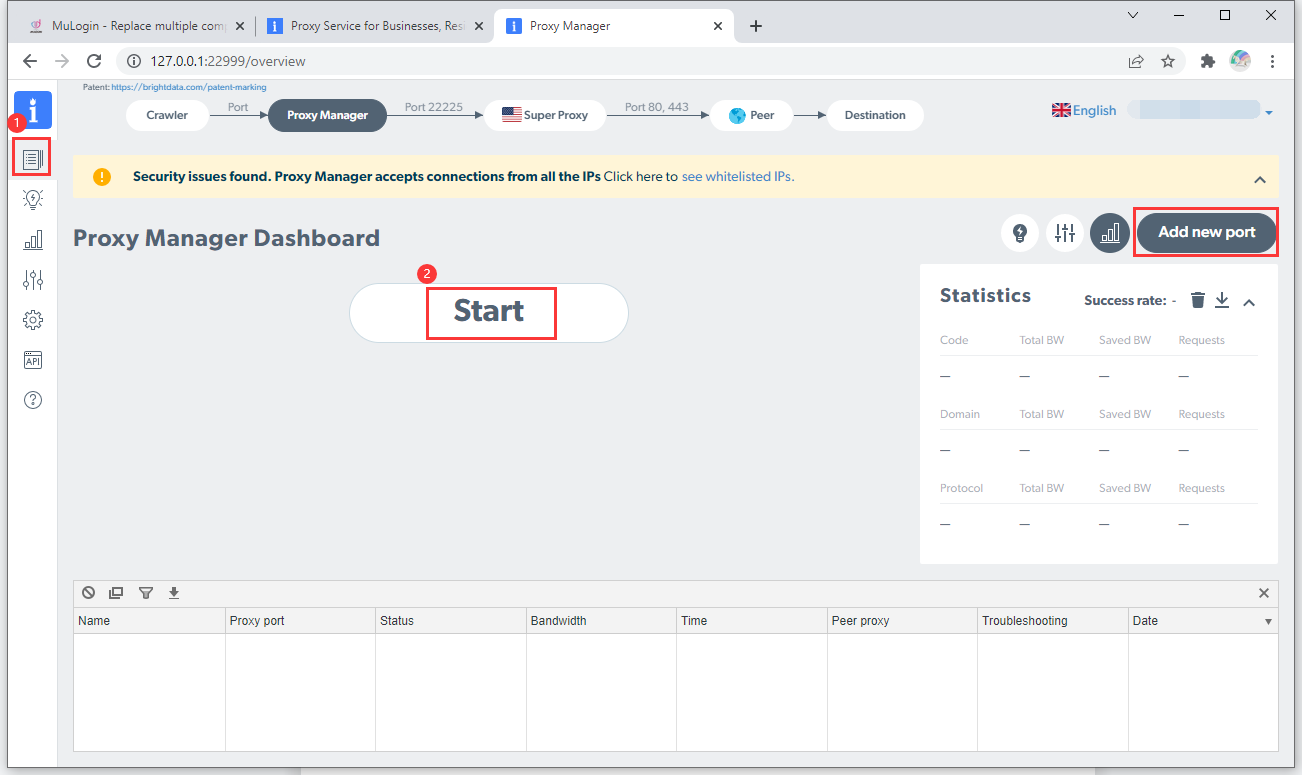Image resolution: width=1302 pixels, height=775 pixels.
Task: Collapse the security issues warning banner
Action: point(1259,180)
